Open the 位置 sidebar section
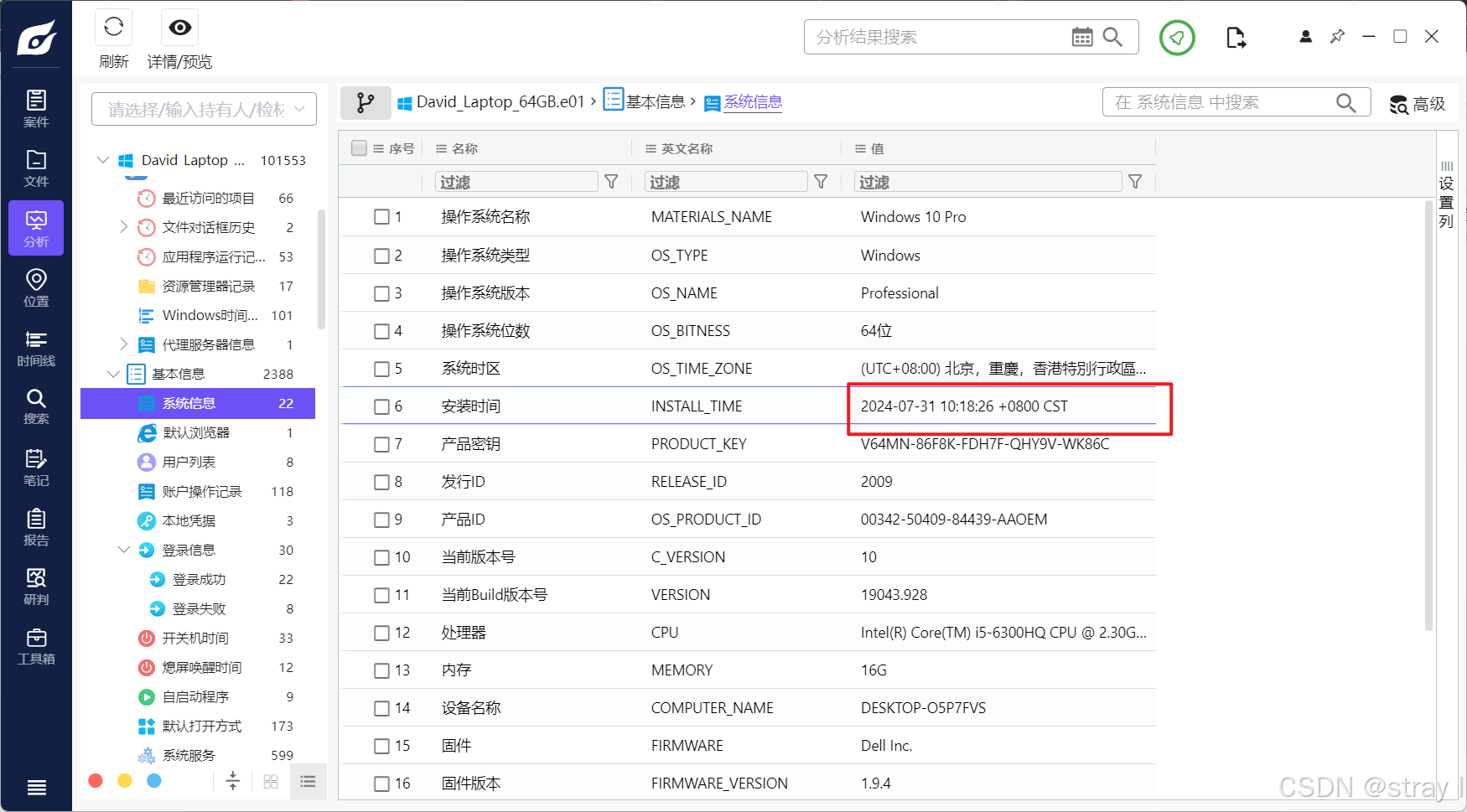This screenshot has width=1467, height=812. coord(36,287)
